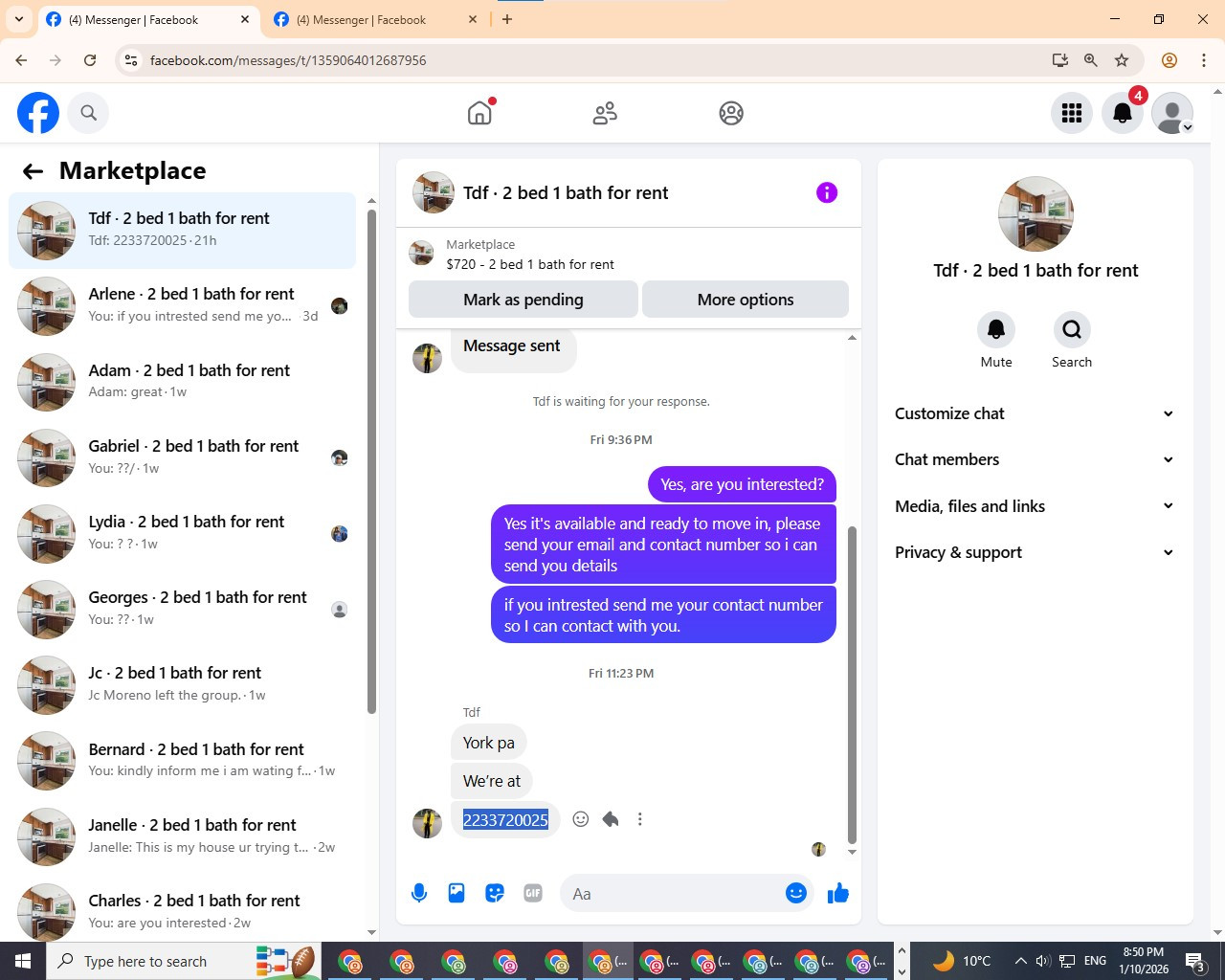Image resolution: width=1225 pixels, height=980 pixels.
Task: Expand Customize chat section
Action: tap(1035, 413)
